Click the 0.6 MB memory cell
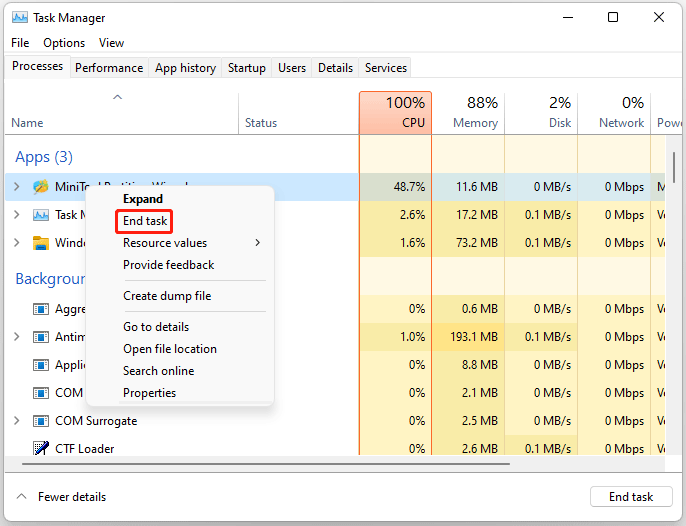The image size is (686, 526). pyautogui.click(x=468, y=309)
